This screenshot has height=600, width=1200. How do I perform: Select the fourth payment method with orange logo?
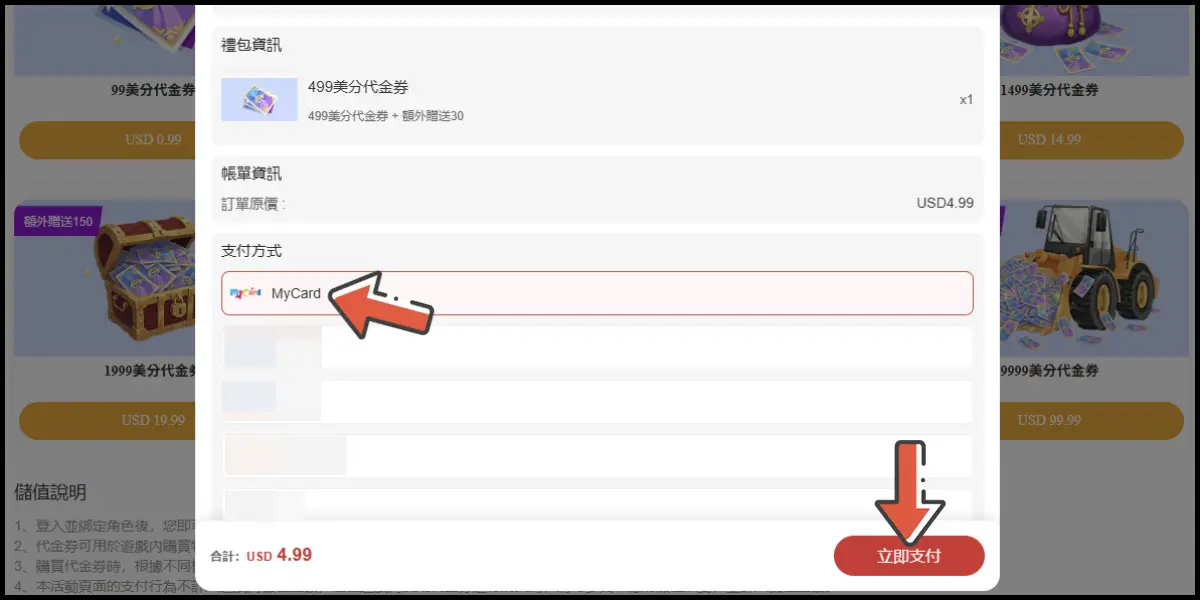(597, 456)
